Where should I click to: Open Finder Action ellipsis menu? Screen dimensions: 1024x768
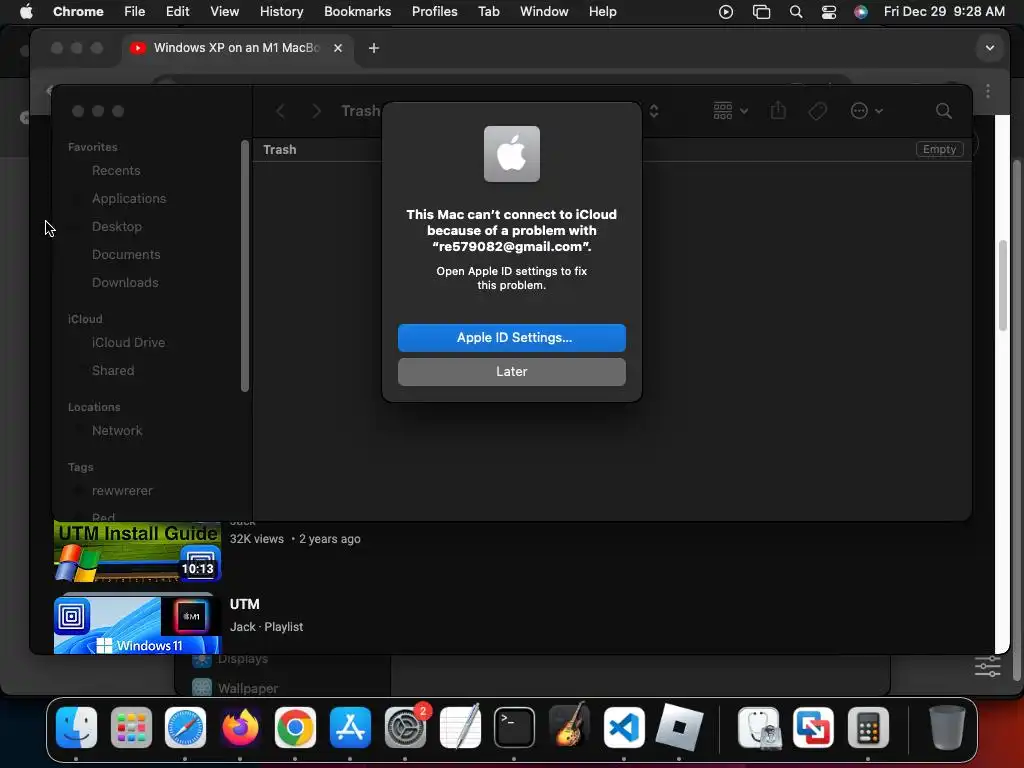[x=867, y=111]
